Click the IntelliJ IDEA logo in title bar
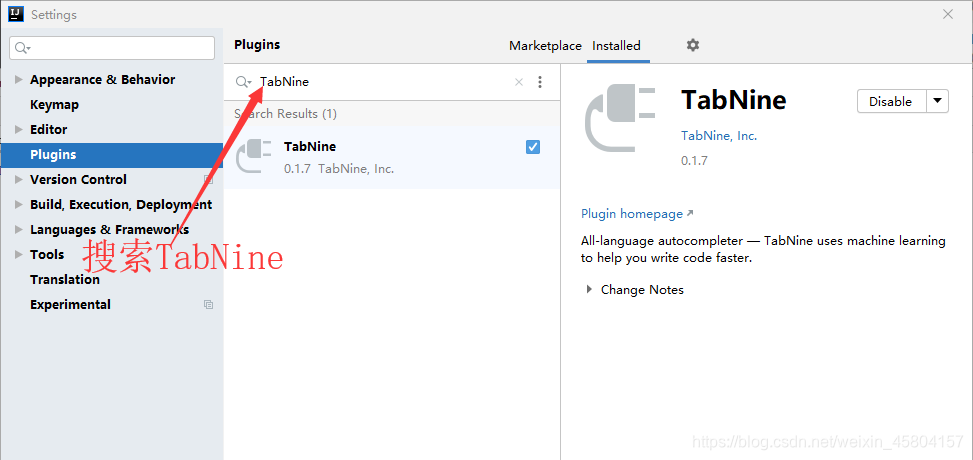Screen dimensions: 973x460 pos(16,14)
